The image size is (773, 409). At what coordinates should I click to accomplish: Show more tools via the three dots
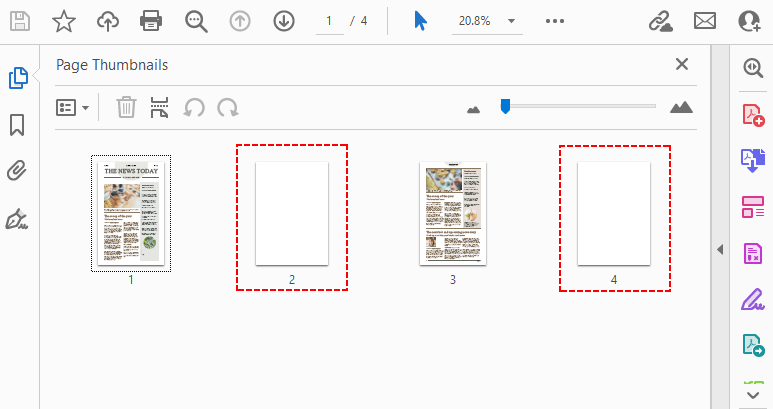[x=555, y=21]
